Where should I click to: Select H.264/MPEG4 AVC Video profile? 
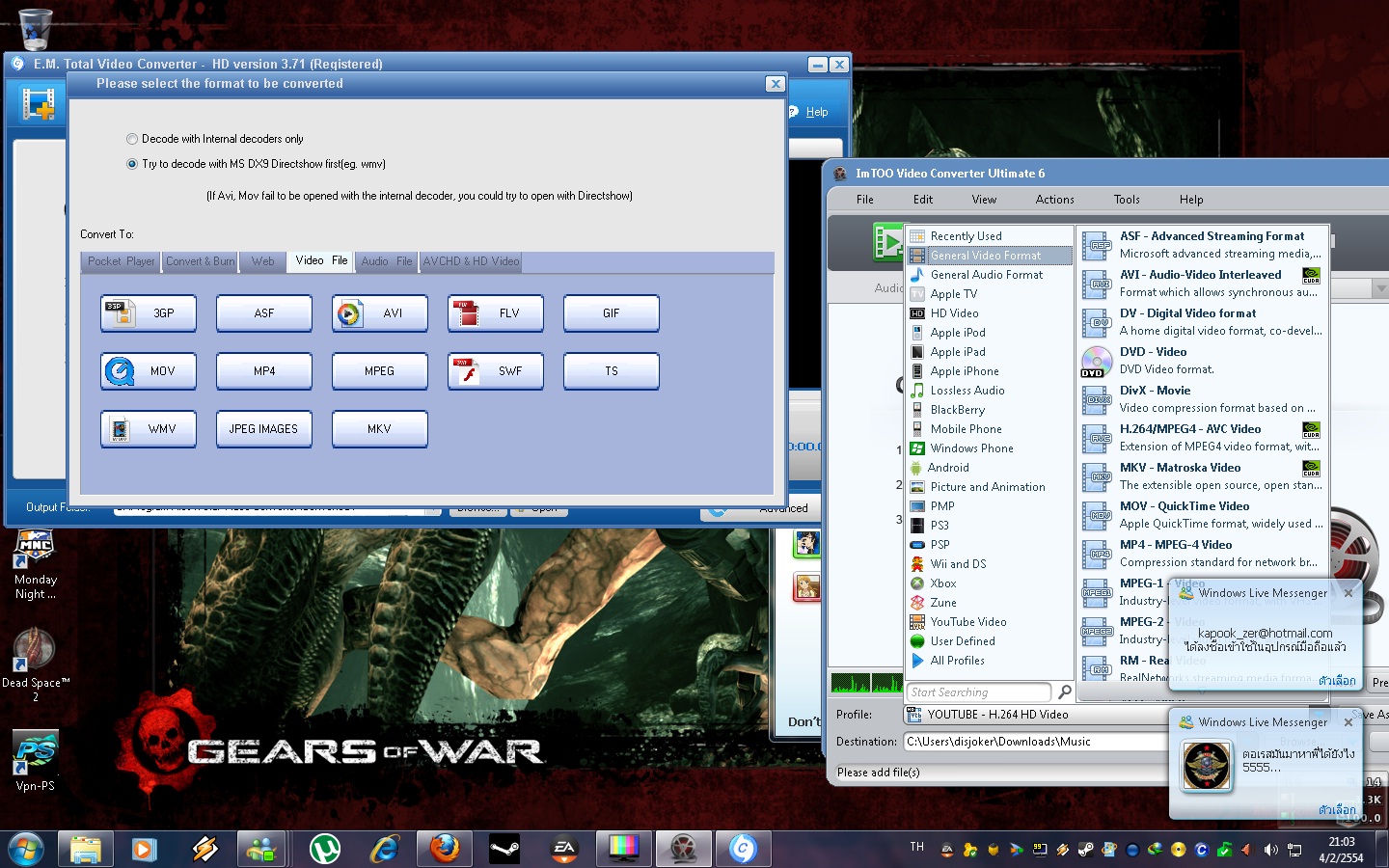pyautogui.click(x=1203, y=438)
